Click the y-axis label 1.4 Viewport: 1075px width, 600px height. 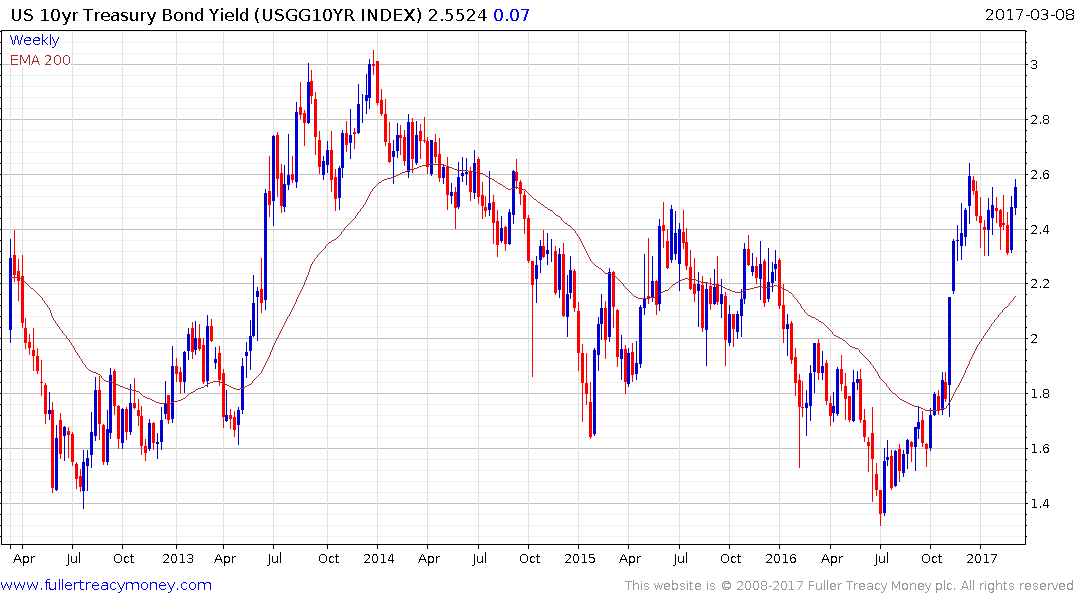point(1040,503)
